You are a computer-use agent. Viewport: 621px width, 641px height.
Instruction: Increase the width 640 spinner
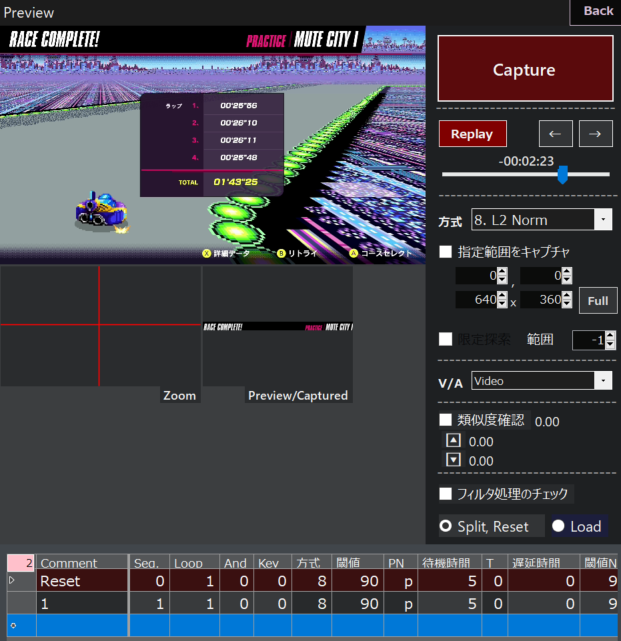point(502,296)
